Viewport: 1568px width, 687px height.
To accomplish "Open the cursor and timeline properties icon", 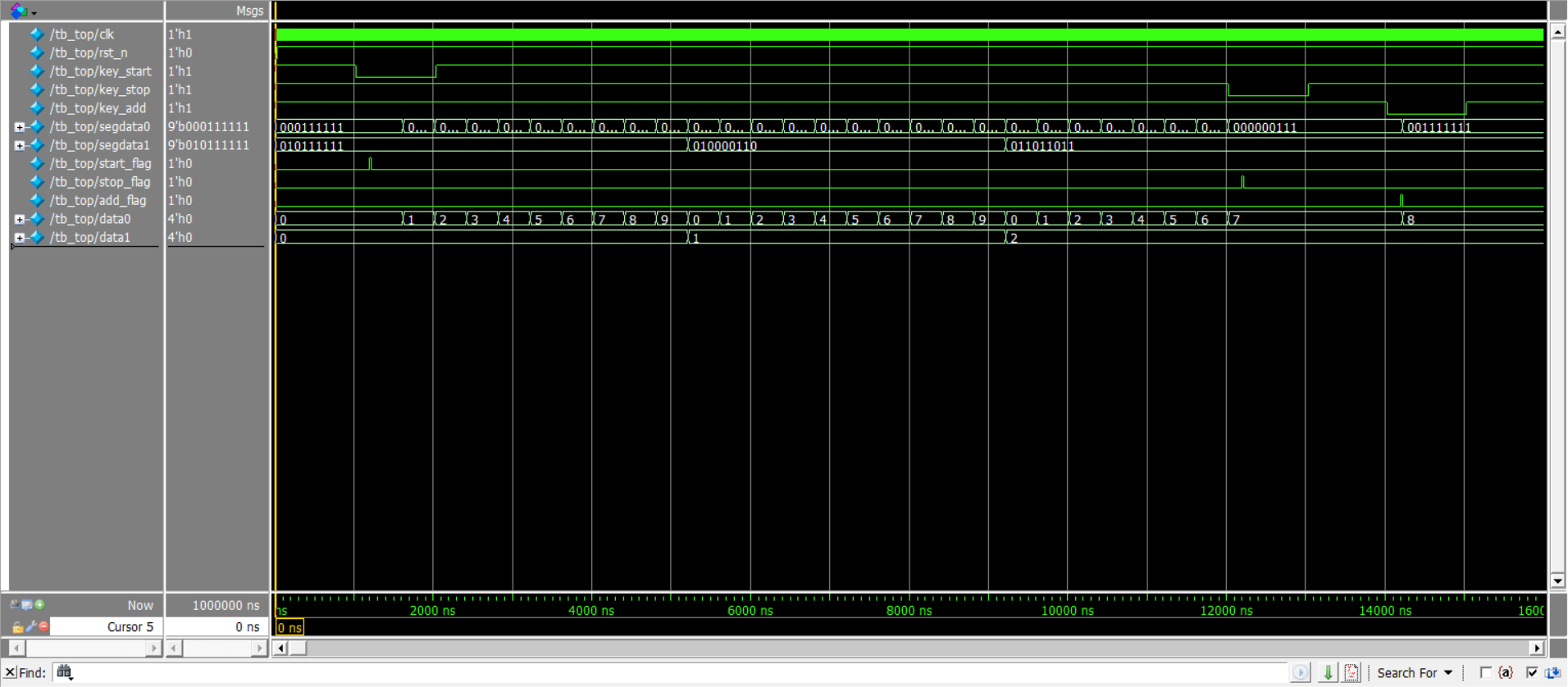I will pos(26,604).
